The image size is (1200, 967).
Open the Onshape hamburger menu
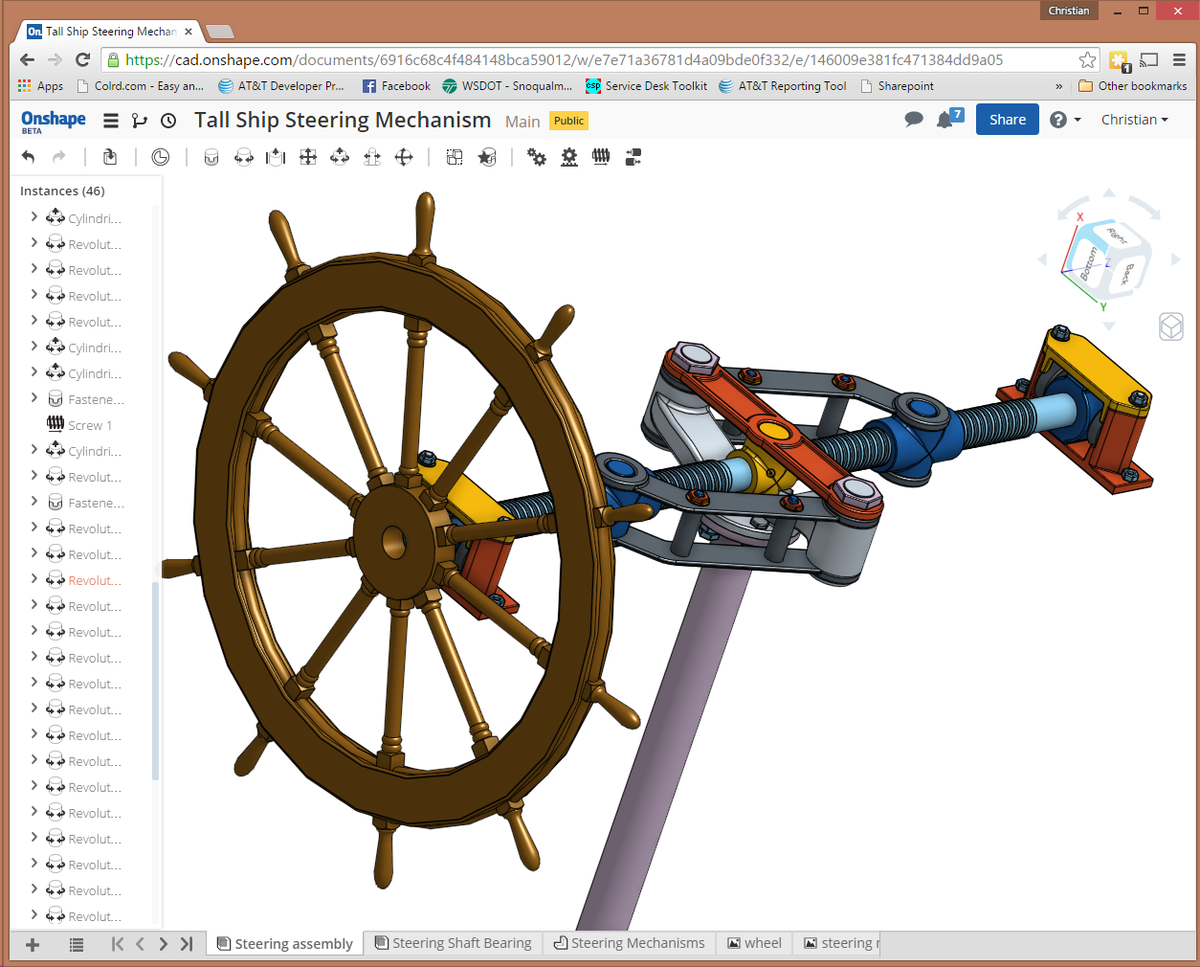(x=111, y=121)
